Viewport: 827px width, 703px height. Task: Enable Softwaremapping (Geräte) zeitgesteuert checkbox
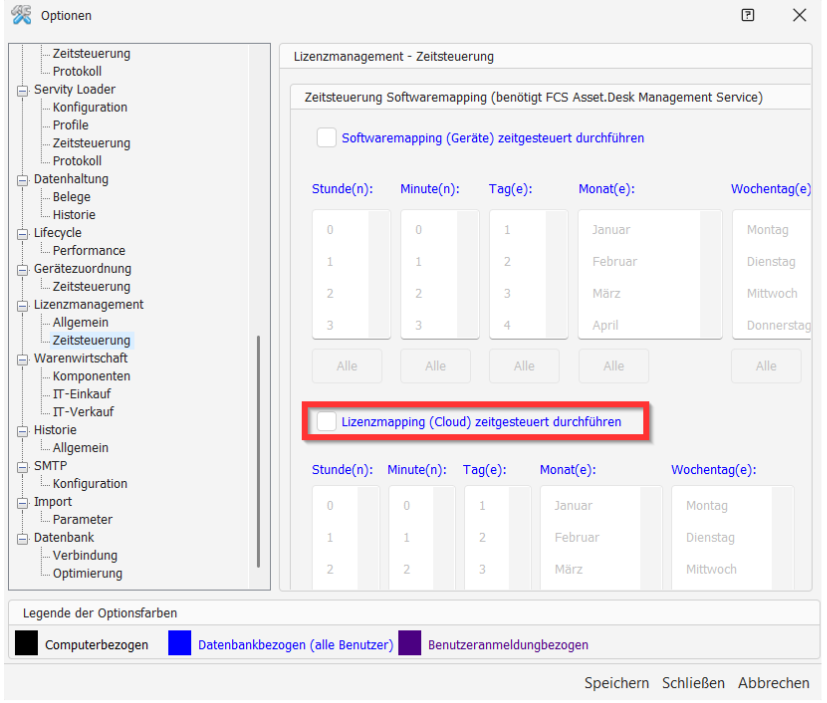click(326, 138)
